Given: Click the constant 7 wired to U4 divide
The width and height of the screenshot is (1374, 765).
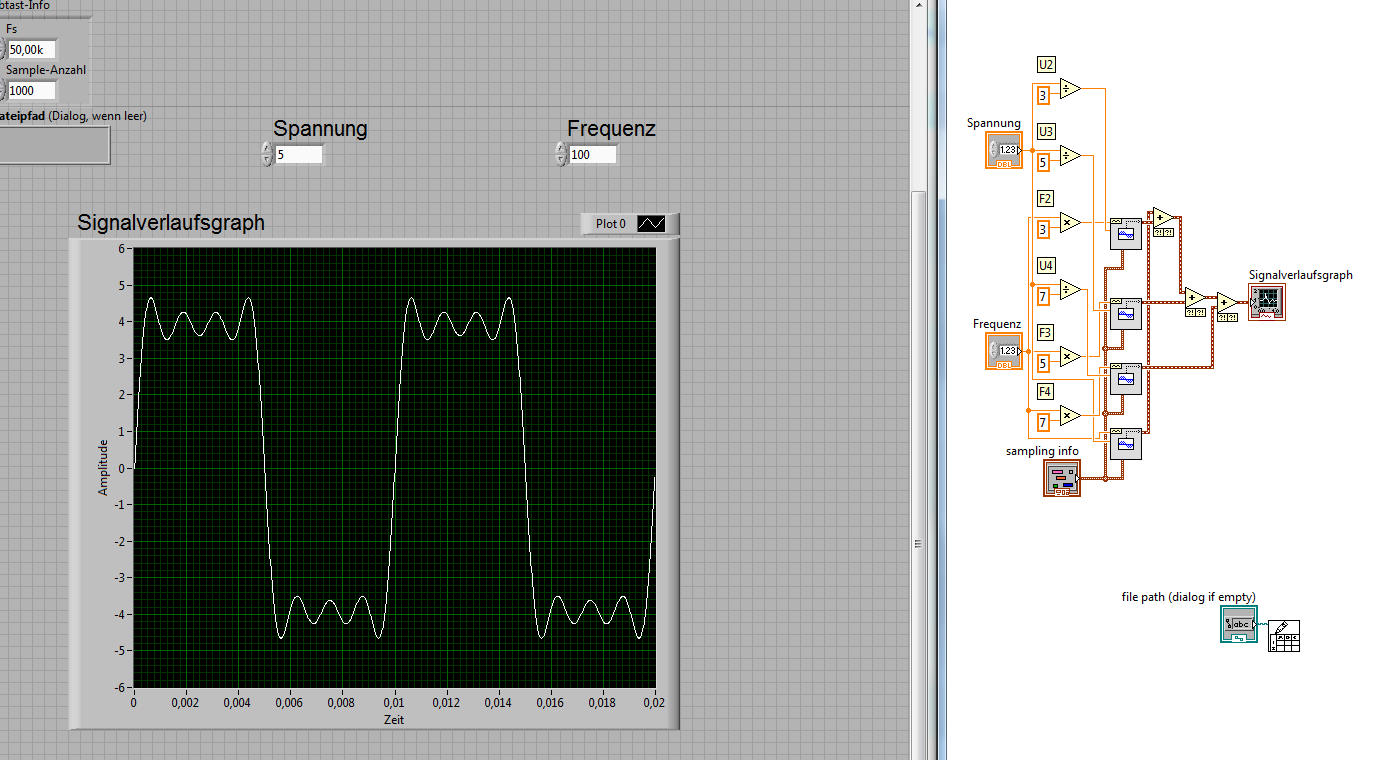Looking at the screenshot, I should [x=1043, y=297].
